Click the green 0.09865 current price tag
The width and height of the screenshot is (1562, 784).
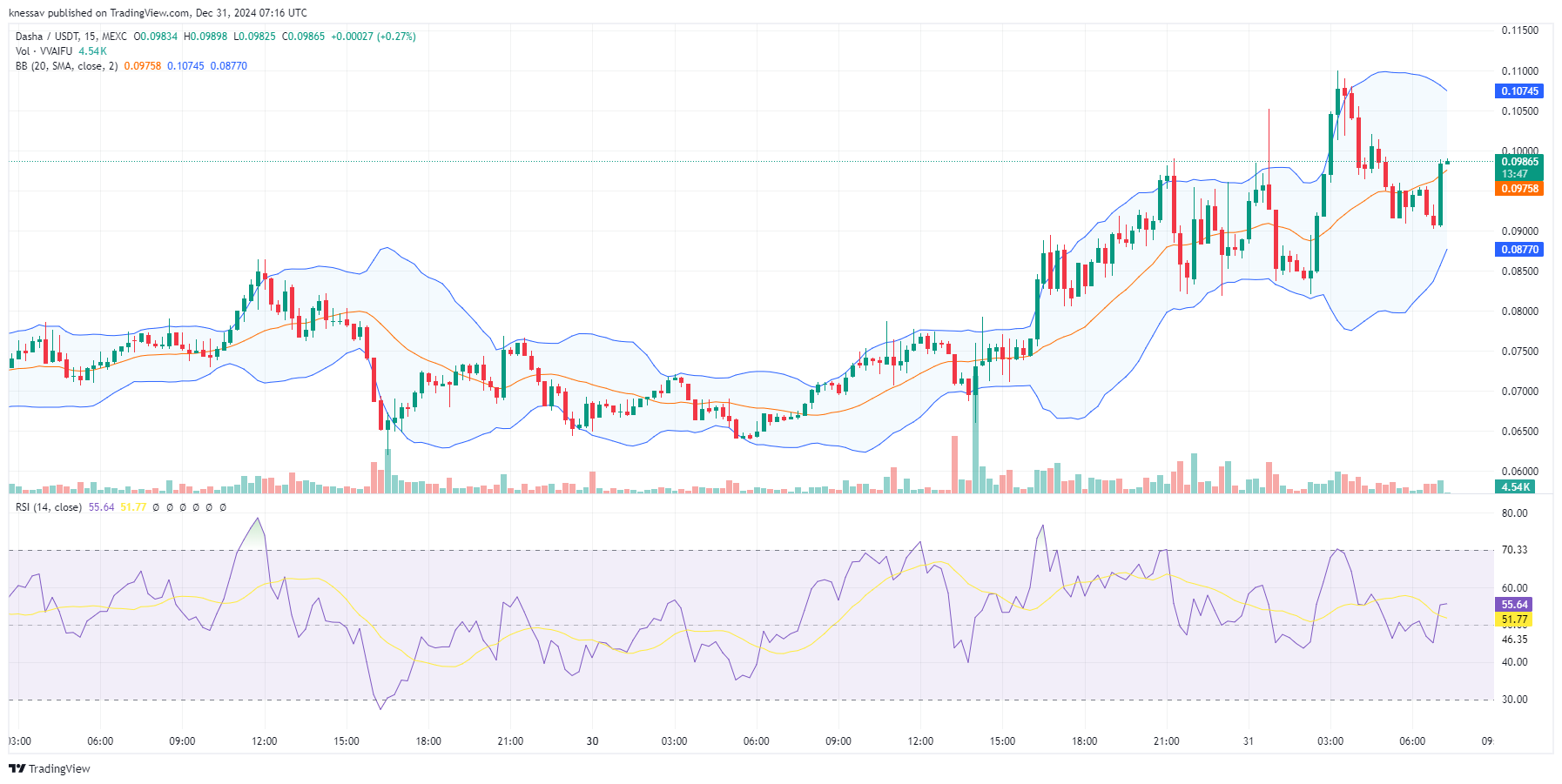[1519, 162]
